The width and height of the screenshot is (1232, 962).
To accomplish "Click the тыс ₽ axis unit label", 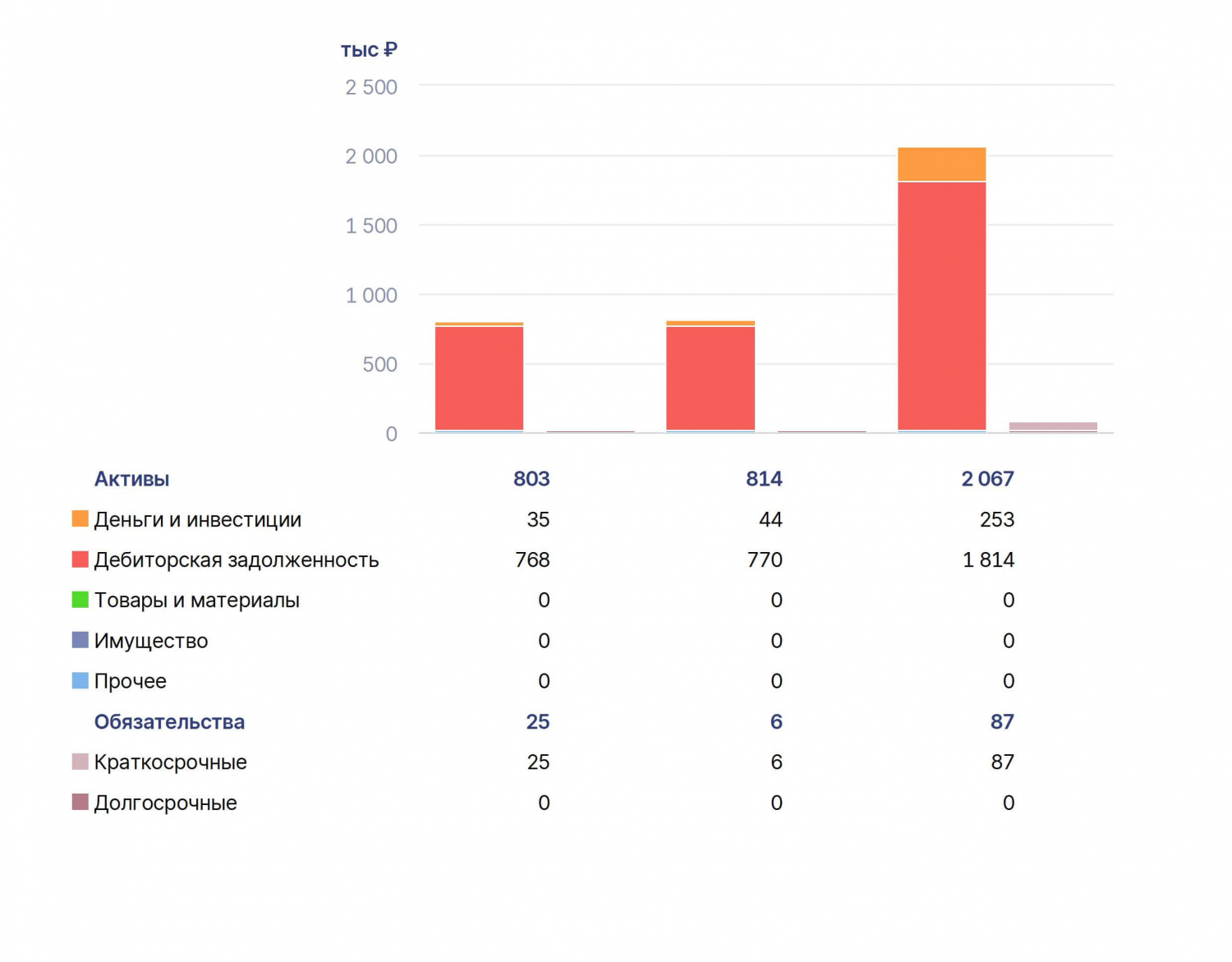I will coord(369,50).
